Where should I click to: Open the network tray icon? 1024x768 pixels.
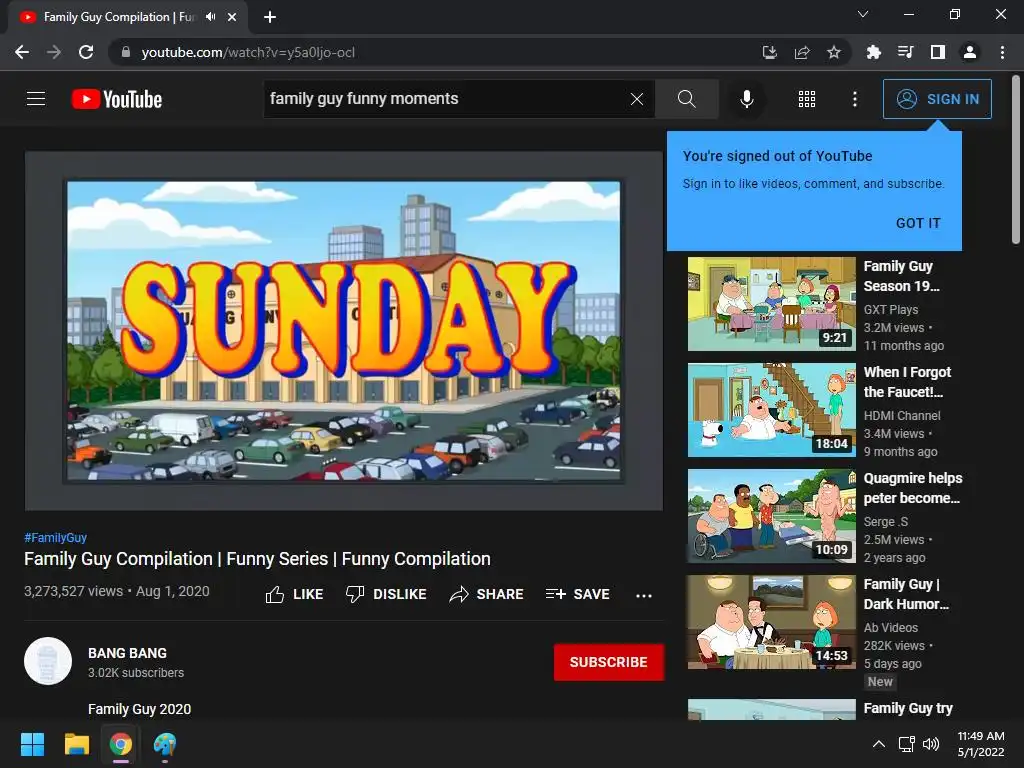pyautogui.click(x=906, y=744)
